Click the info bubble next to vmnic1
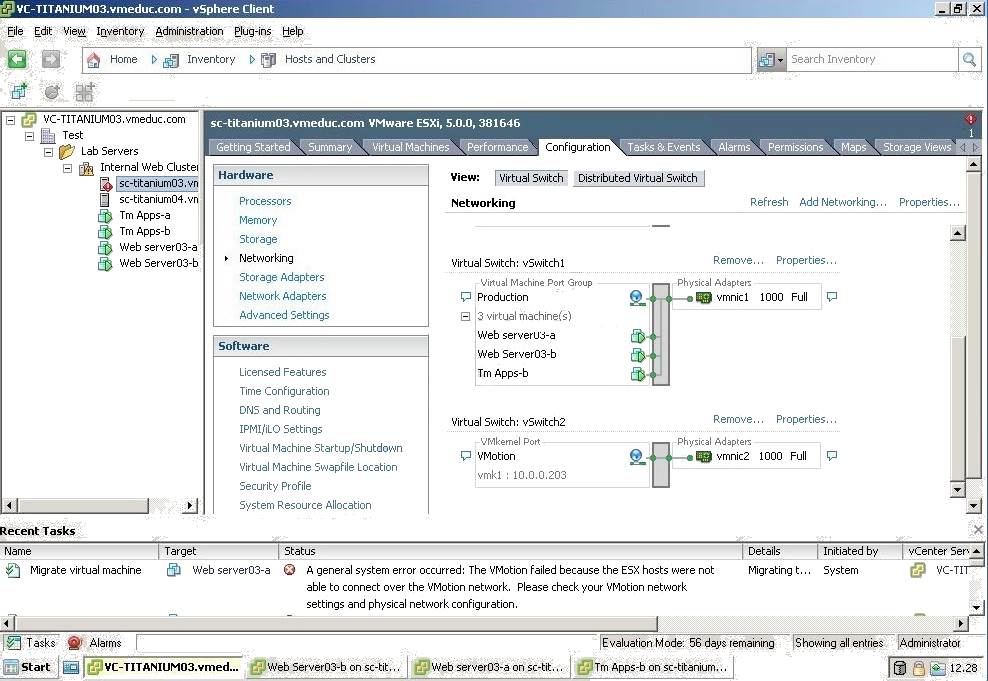Image resolution: width=988 pixels, height=681 pixels. coord(832,297)
